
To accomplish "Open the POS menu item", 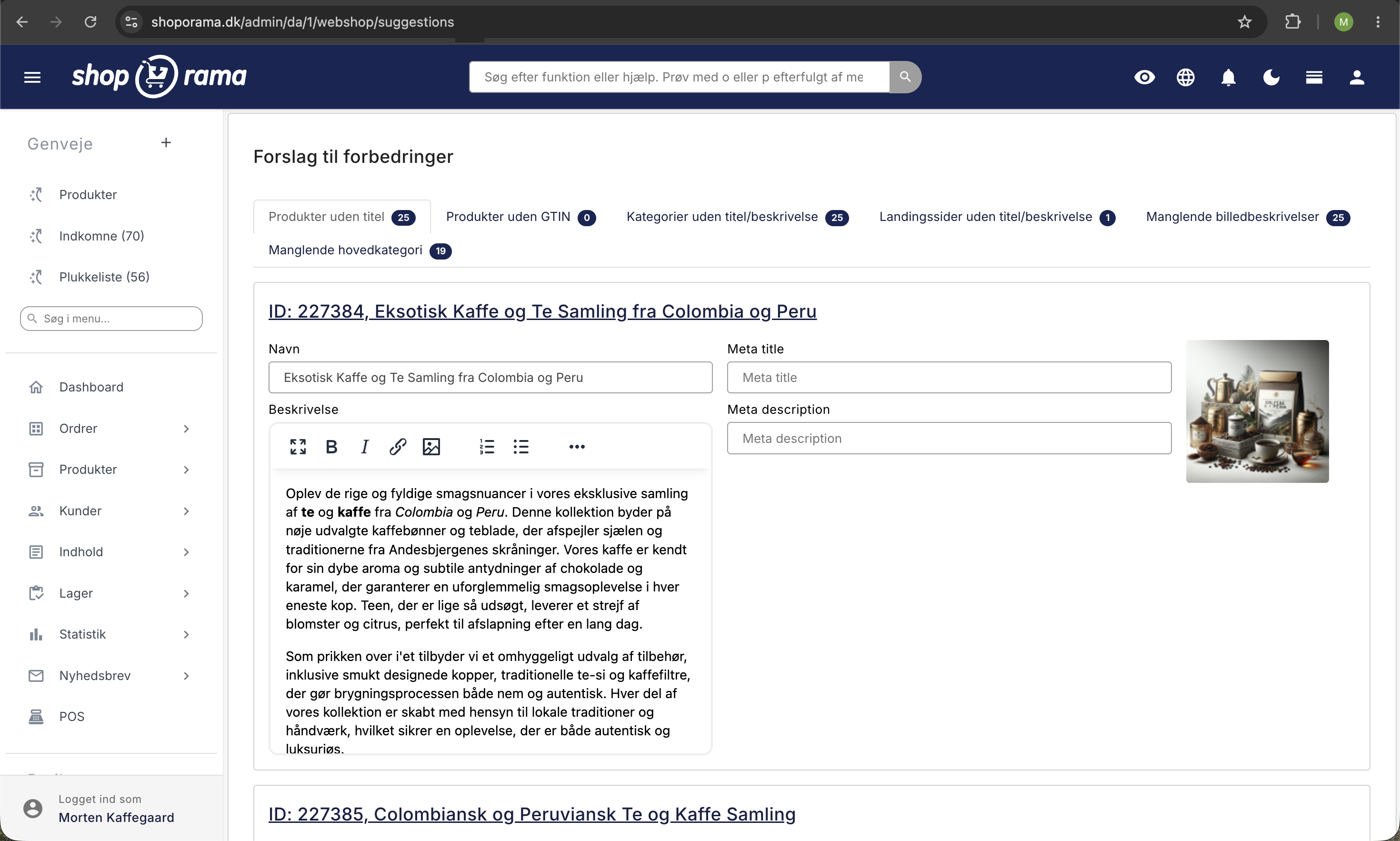I will click(71, 716).
